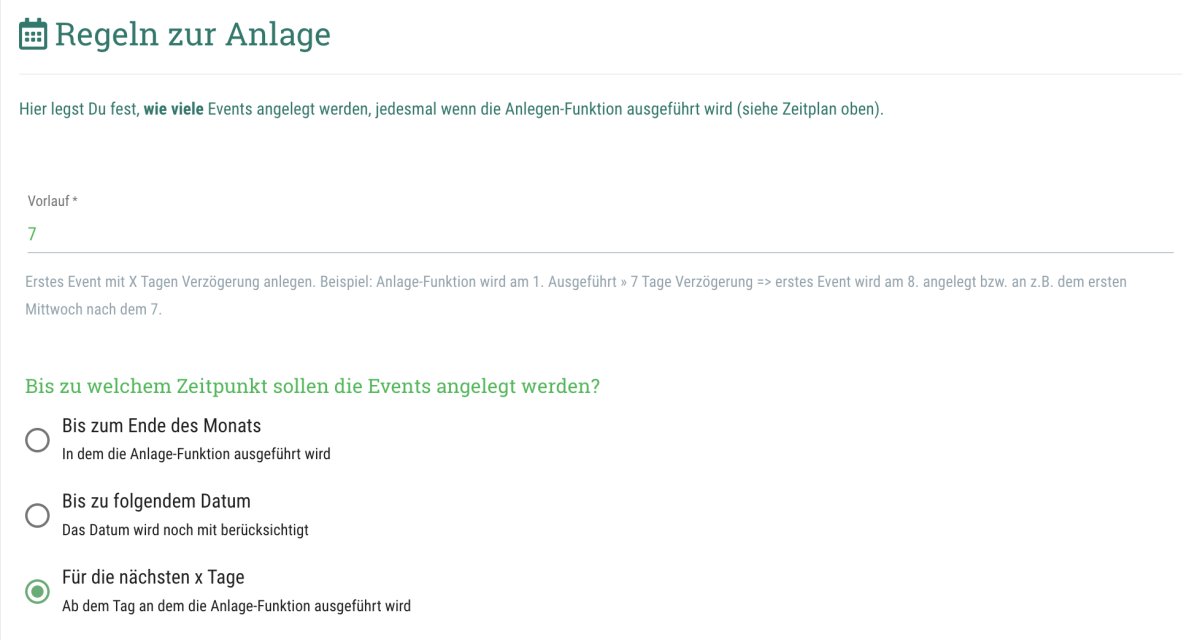This screenshot has height=640, width=1200.
Task: Click Mittwoch nach dem 7. in the hint text
Action: pyautogui.click(x=93, y=310)
